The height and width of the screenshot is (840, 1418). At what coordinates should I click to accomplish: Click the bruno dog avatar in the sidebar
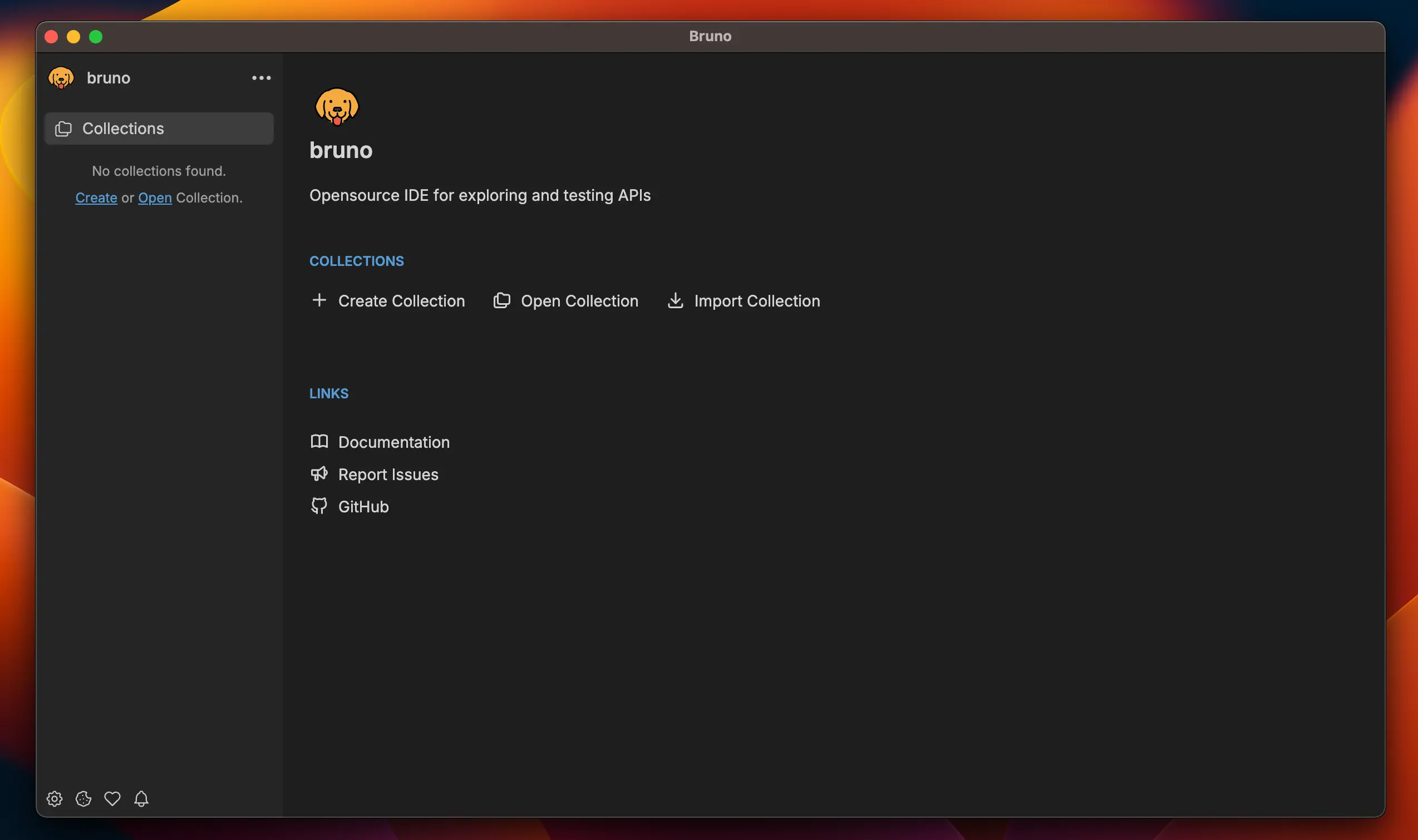pyautogui.click(x=62, y=77)
